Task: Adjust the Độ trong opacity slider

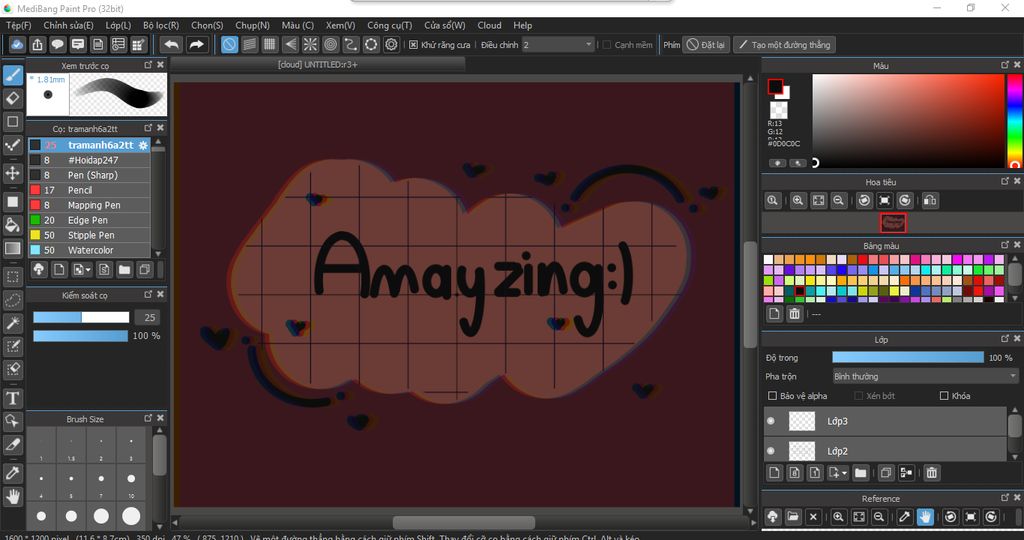Action: point(908,357)
